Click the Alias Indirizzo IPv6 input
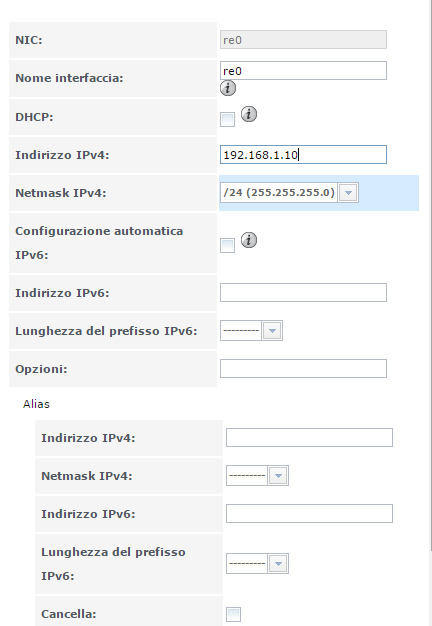The height and width of the screenshot is (626, 432). point(309,513)
